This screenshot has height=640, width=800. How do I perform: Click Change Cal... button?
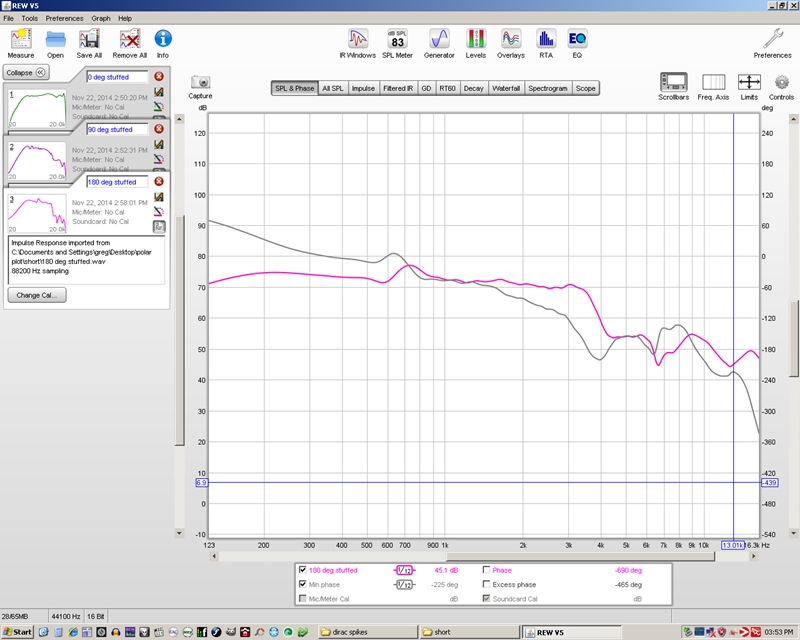click(37, 295)
